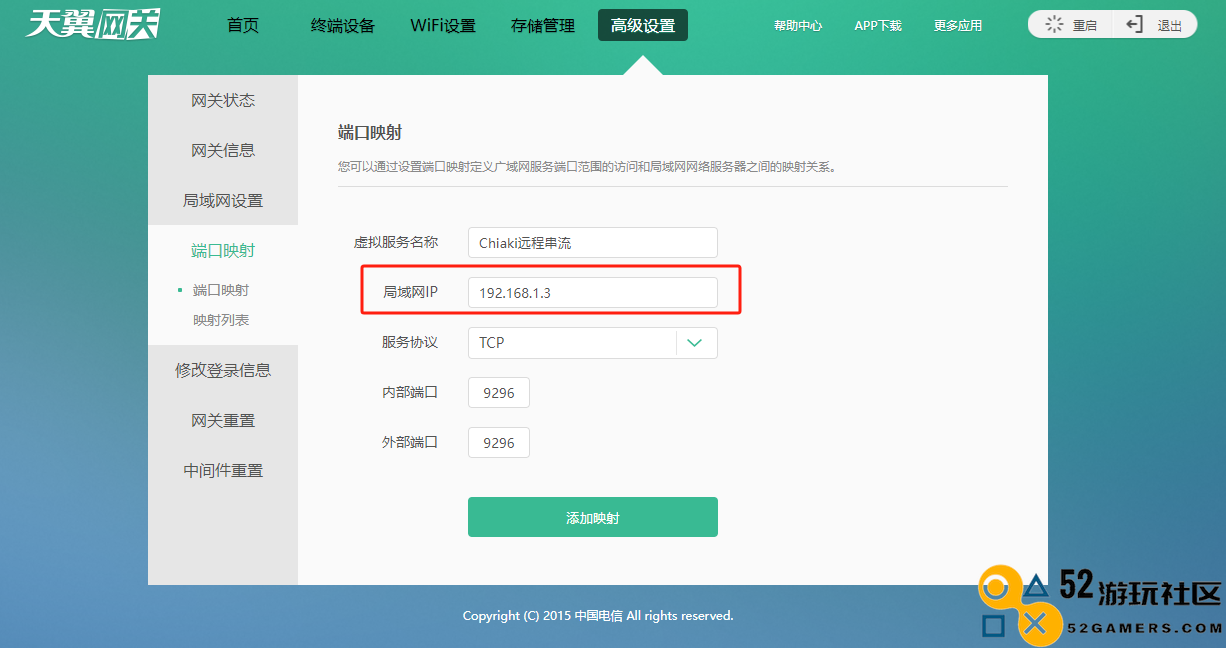
Task: Click the 重启 text label
Action: coord(1085,26)
